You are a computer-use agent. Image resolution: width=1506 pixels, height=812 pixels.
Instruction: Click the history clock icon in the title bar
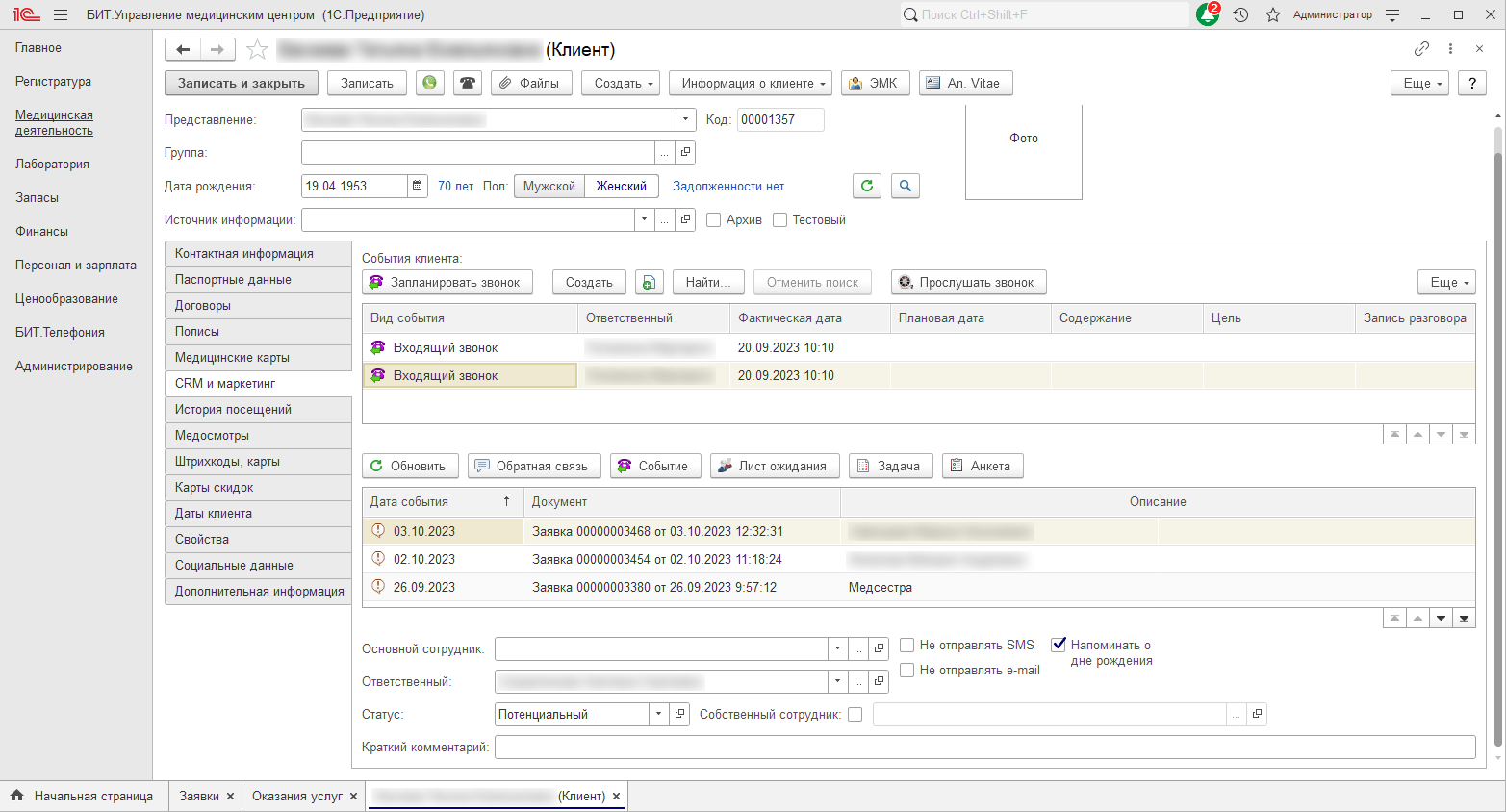[x=1240, y=15]
